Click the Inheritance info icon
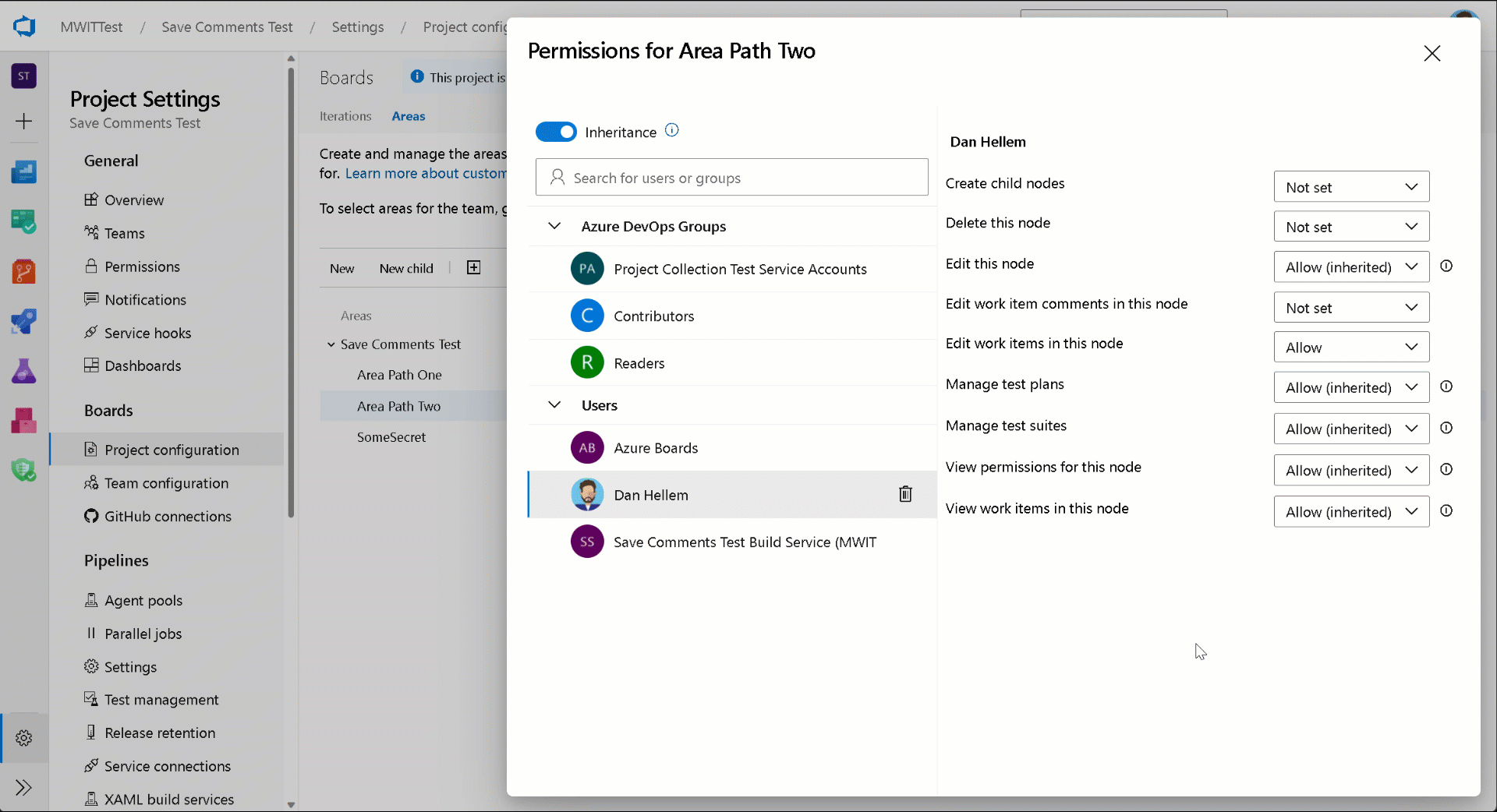The image size is (1497, 812). click(x=671, y=129)
